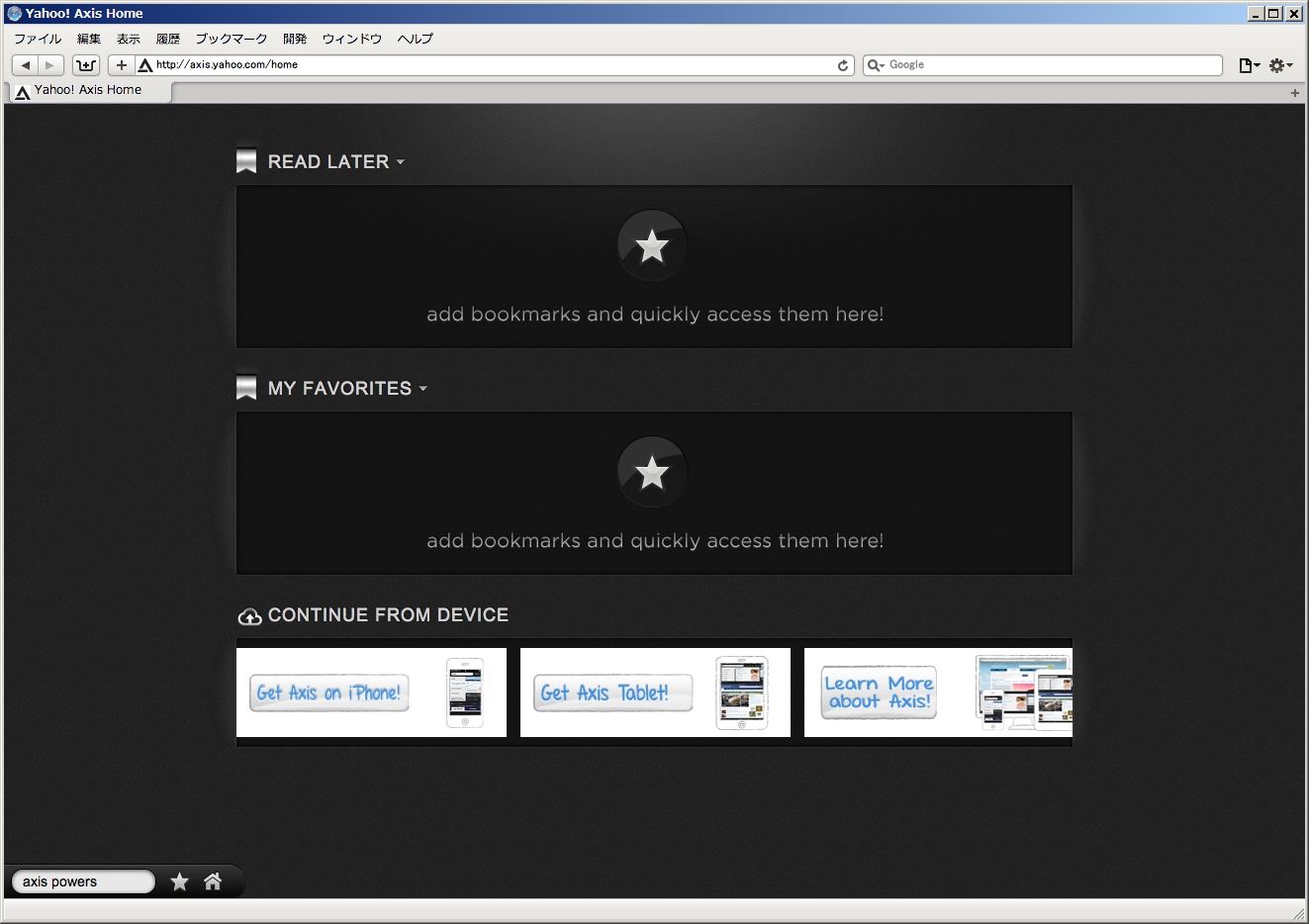Click the Read Later add bookmarks hint text

655,315
